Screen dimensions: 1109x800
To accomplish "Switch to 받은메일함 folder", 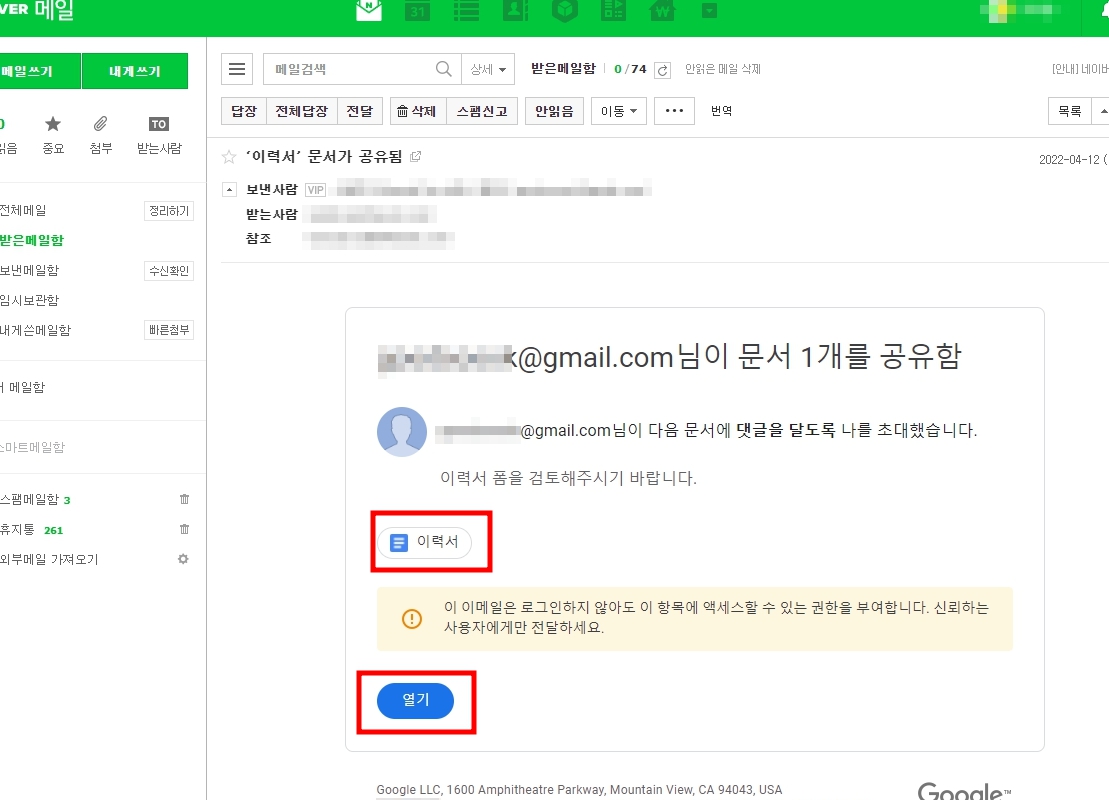I will tap(30, 240).
